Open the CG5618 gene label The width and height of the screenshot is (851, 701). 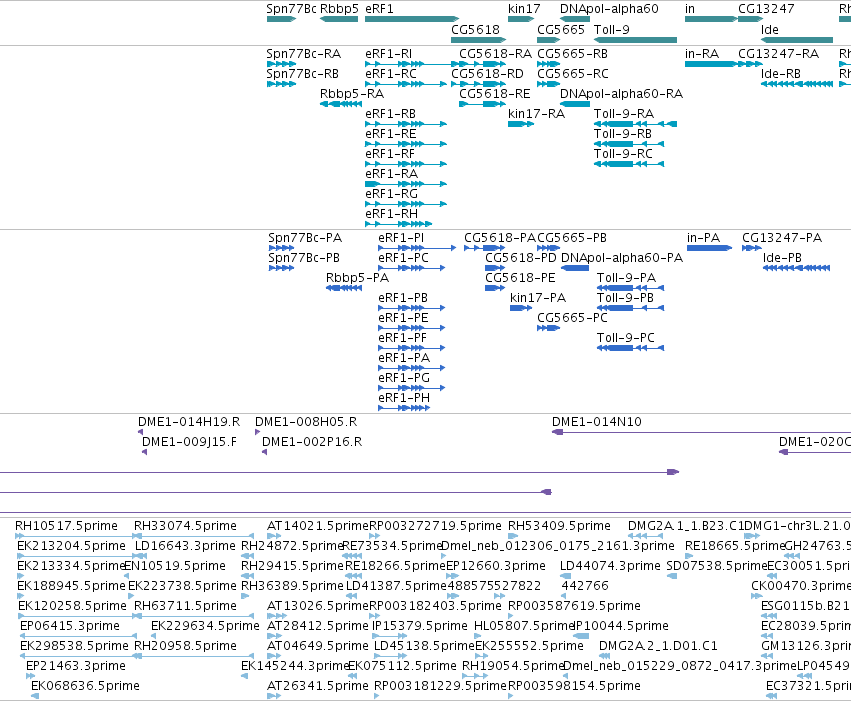(x=475, y=29)
